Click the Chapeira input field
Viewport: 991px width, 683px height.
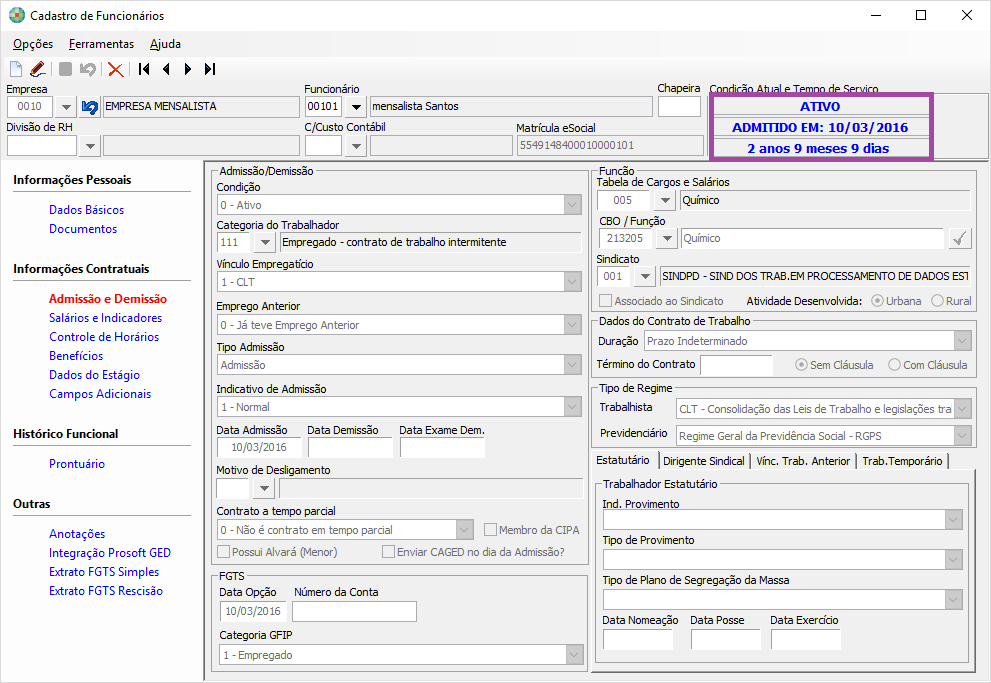[x=679, y=107]
